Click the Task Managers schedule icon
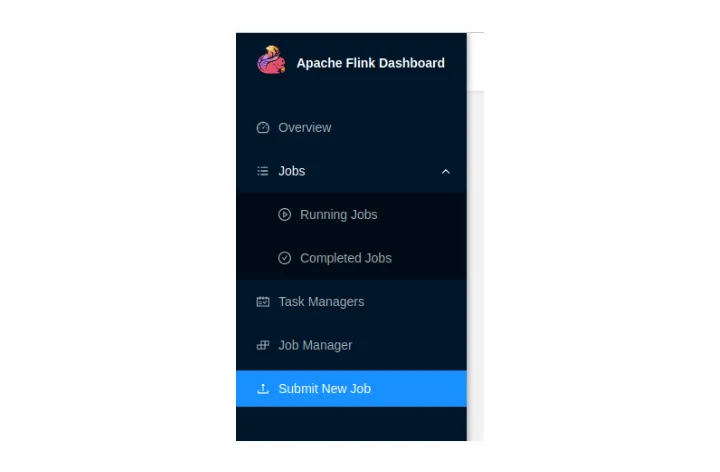The height and width of the screenshot is (472, 720). 263,302
